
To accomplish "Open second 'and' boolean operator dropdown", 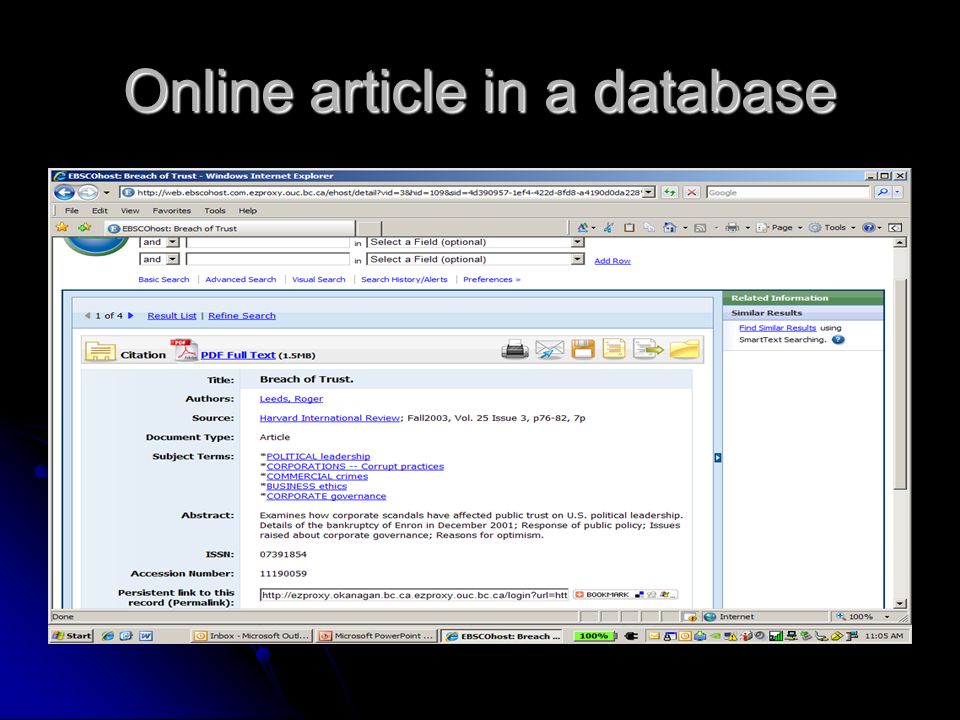I will (x=173, y=259).
